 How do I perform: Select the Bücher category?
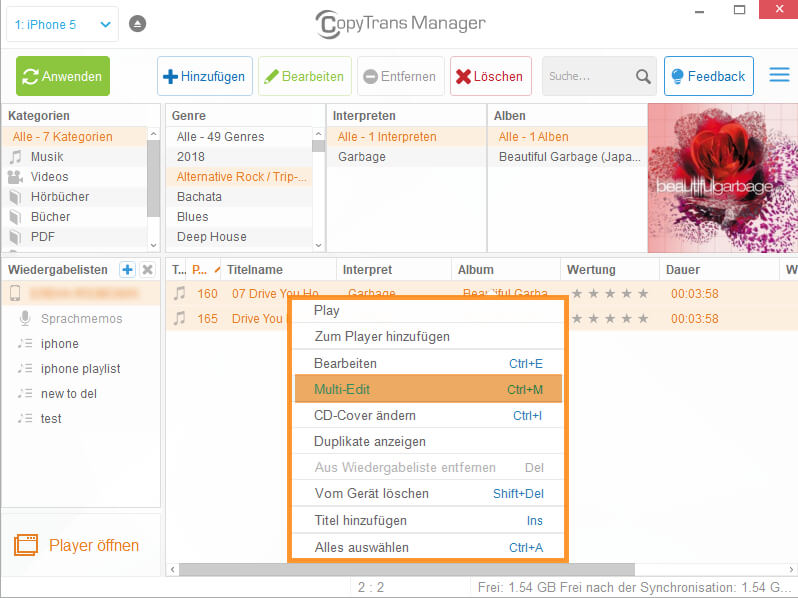click(75, 217)
